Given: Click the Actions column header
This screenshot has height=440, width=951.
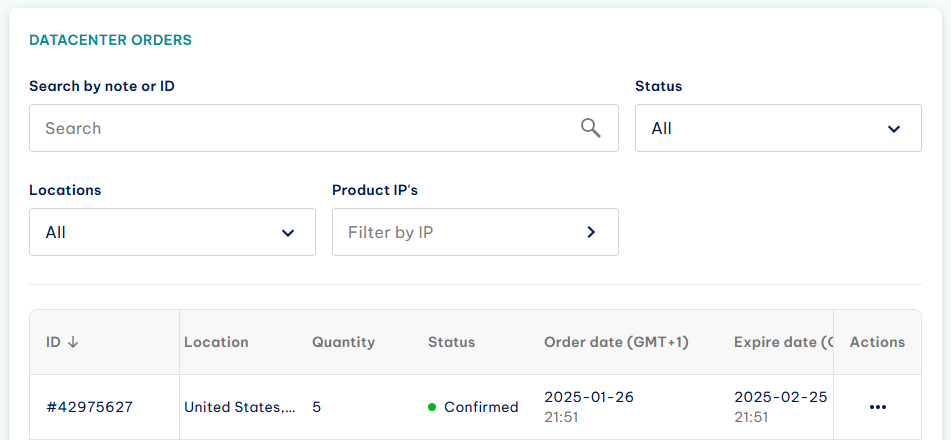Looking at the screenshot, I should pyautogui.click(x=878, y=342).
